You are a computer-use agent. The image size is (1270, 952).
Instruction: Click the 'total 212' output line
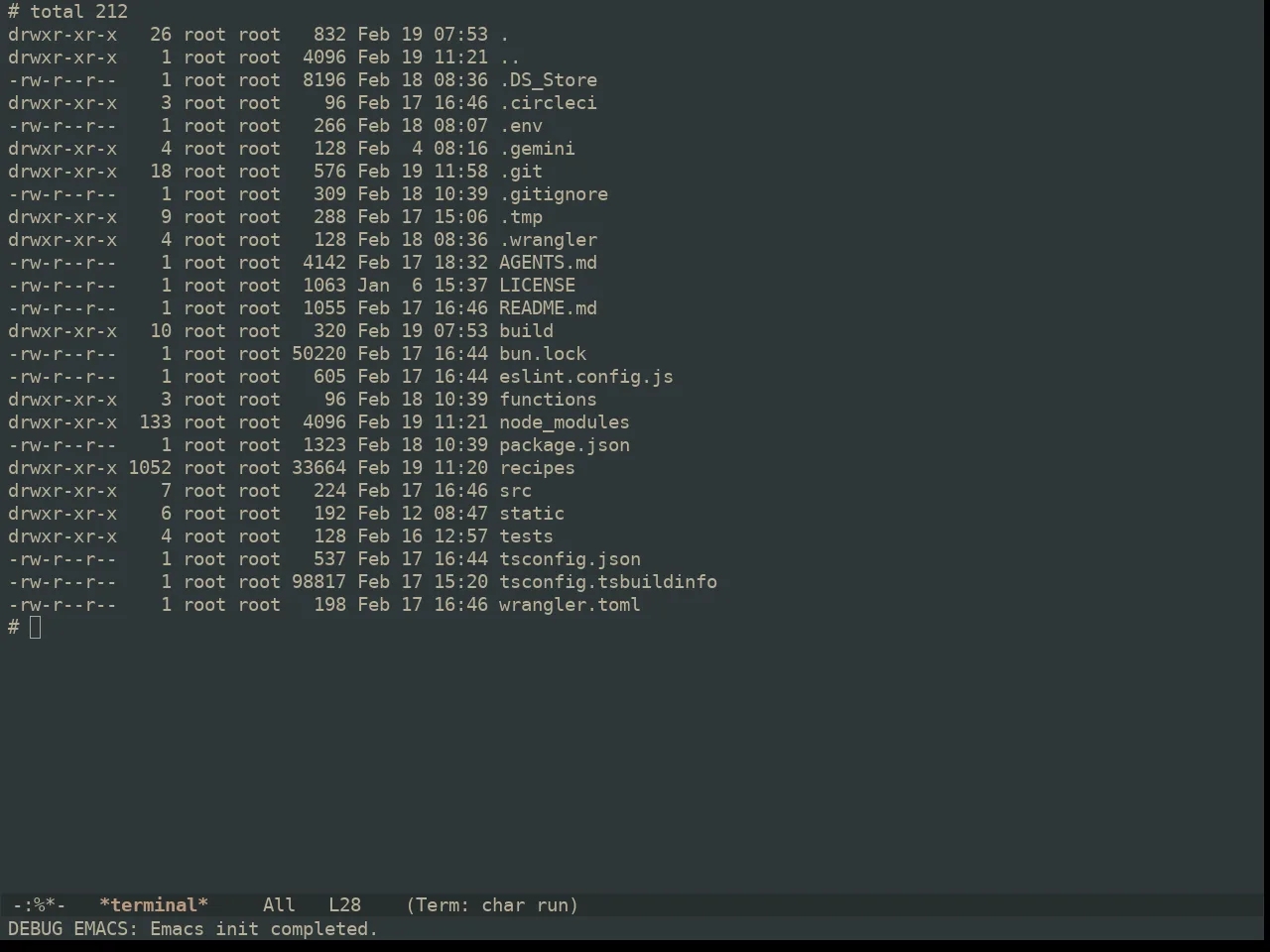(78, 12)
